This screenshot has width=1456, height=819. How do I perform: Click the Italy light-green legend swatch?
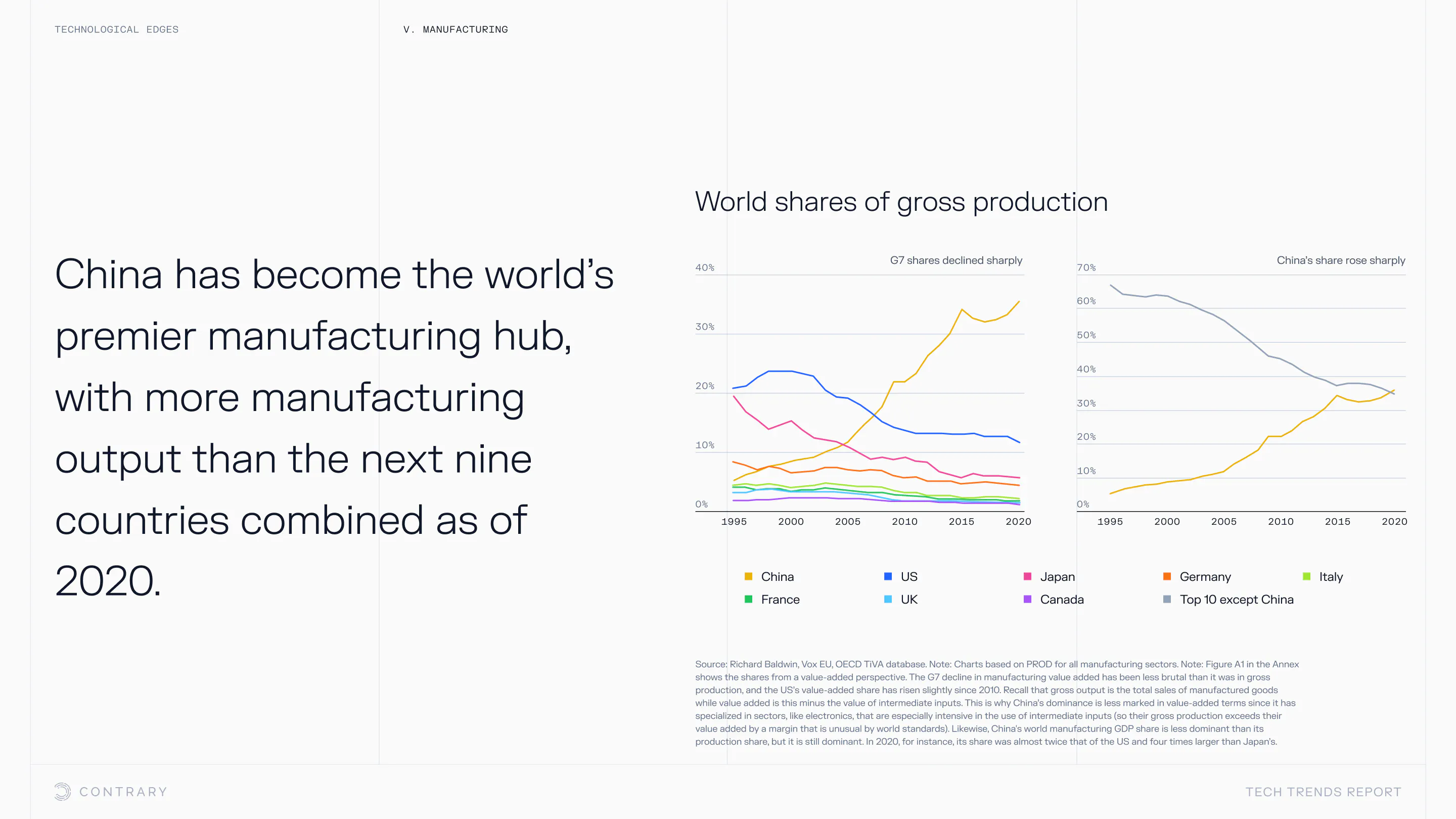click(x=1306, y=576)
